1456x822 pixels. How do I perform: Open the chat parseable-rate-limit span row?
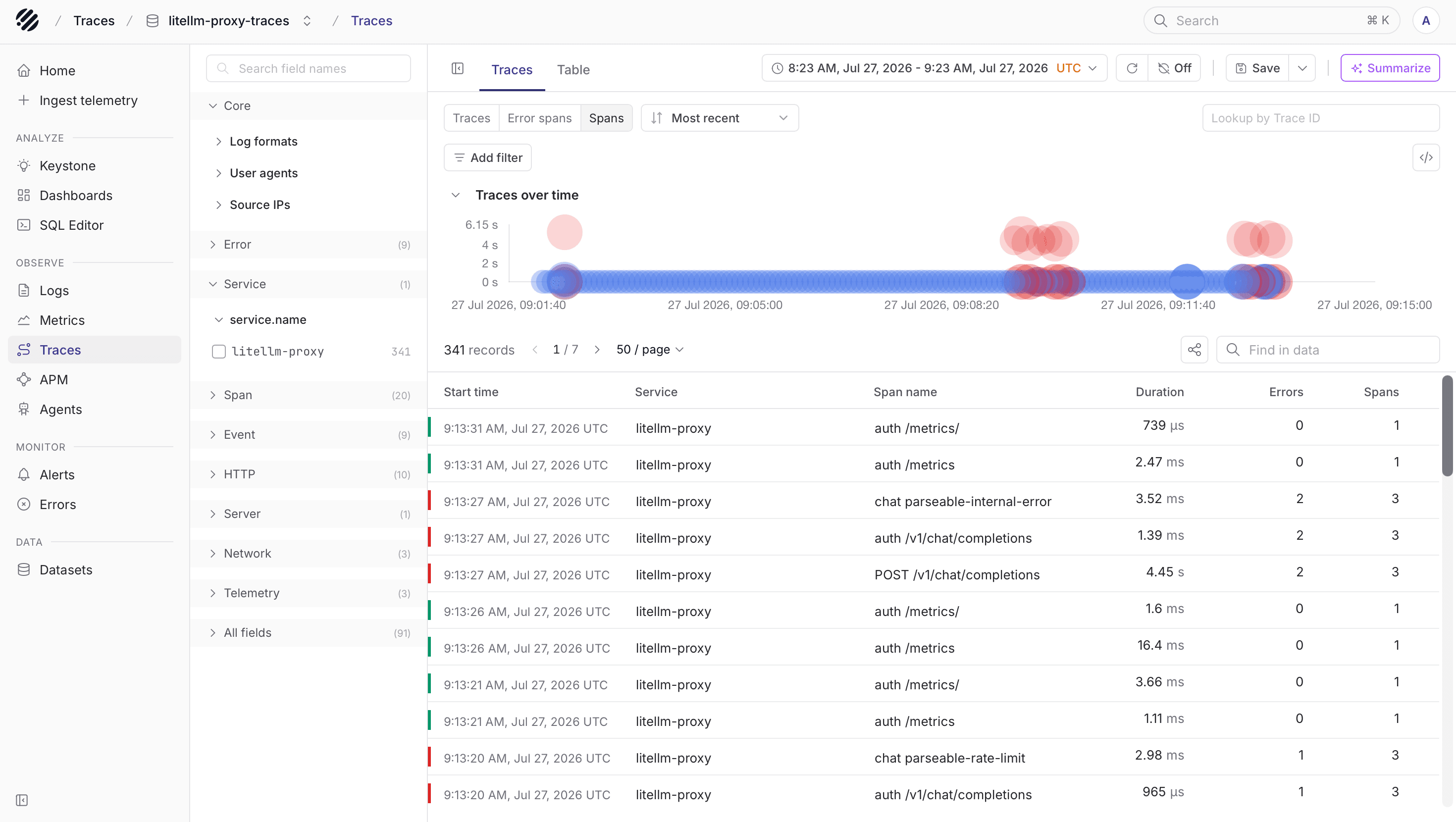click(934, 757)
